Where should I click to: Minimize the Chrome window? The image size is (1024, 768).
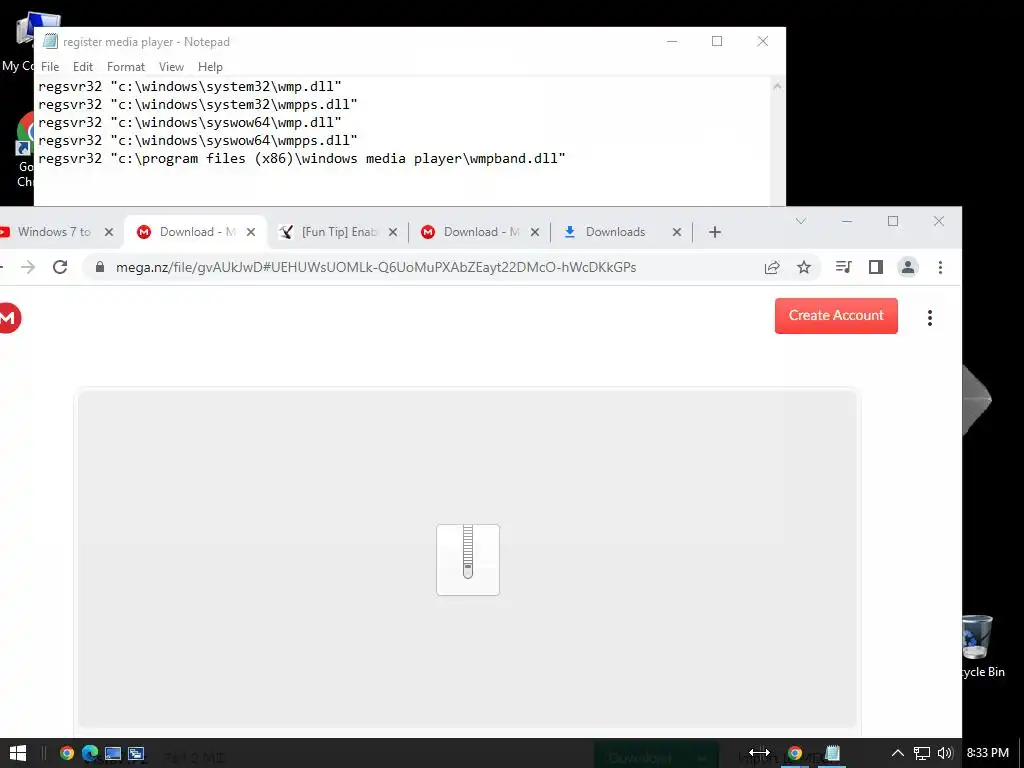[x=847, y=221]
